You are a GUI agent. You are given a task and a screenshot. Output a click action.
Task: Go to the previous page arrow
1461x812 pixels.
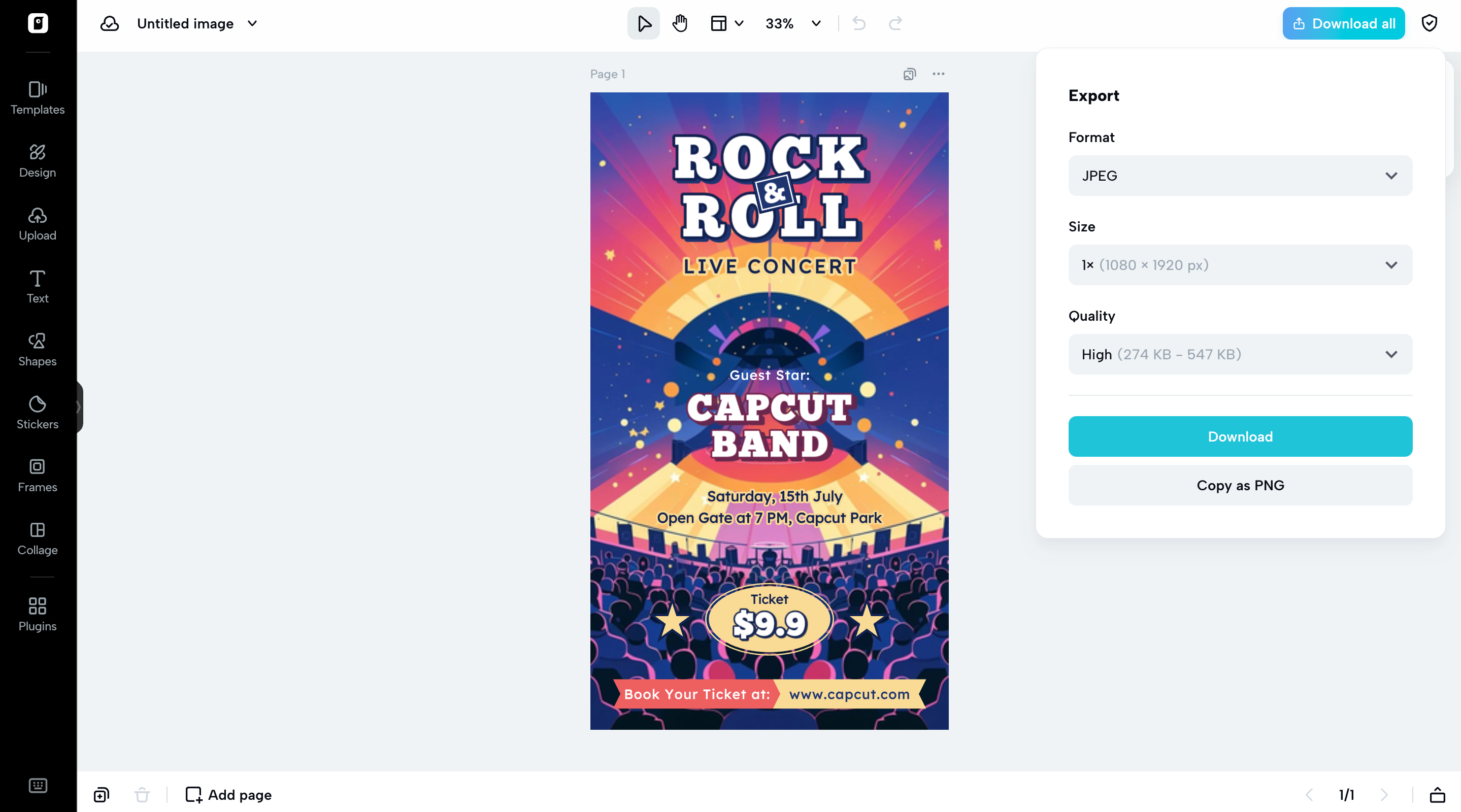point(1310,794)
